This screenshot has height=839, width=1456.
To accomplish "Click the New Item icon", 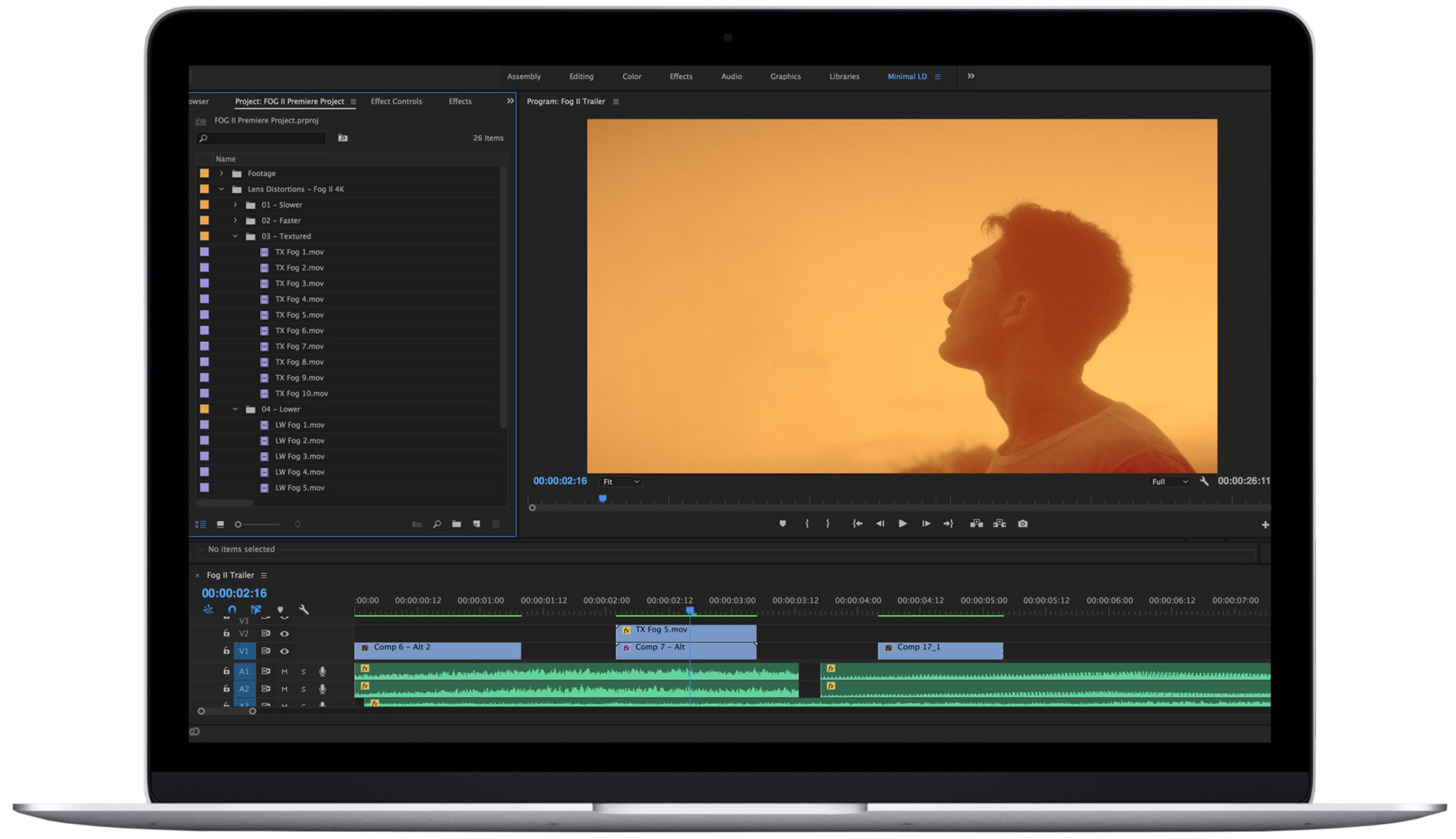I will (476, 525).
